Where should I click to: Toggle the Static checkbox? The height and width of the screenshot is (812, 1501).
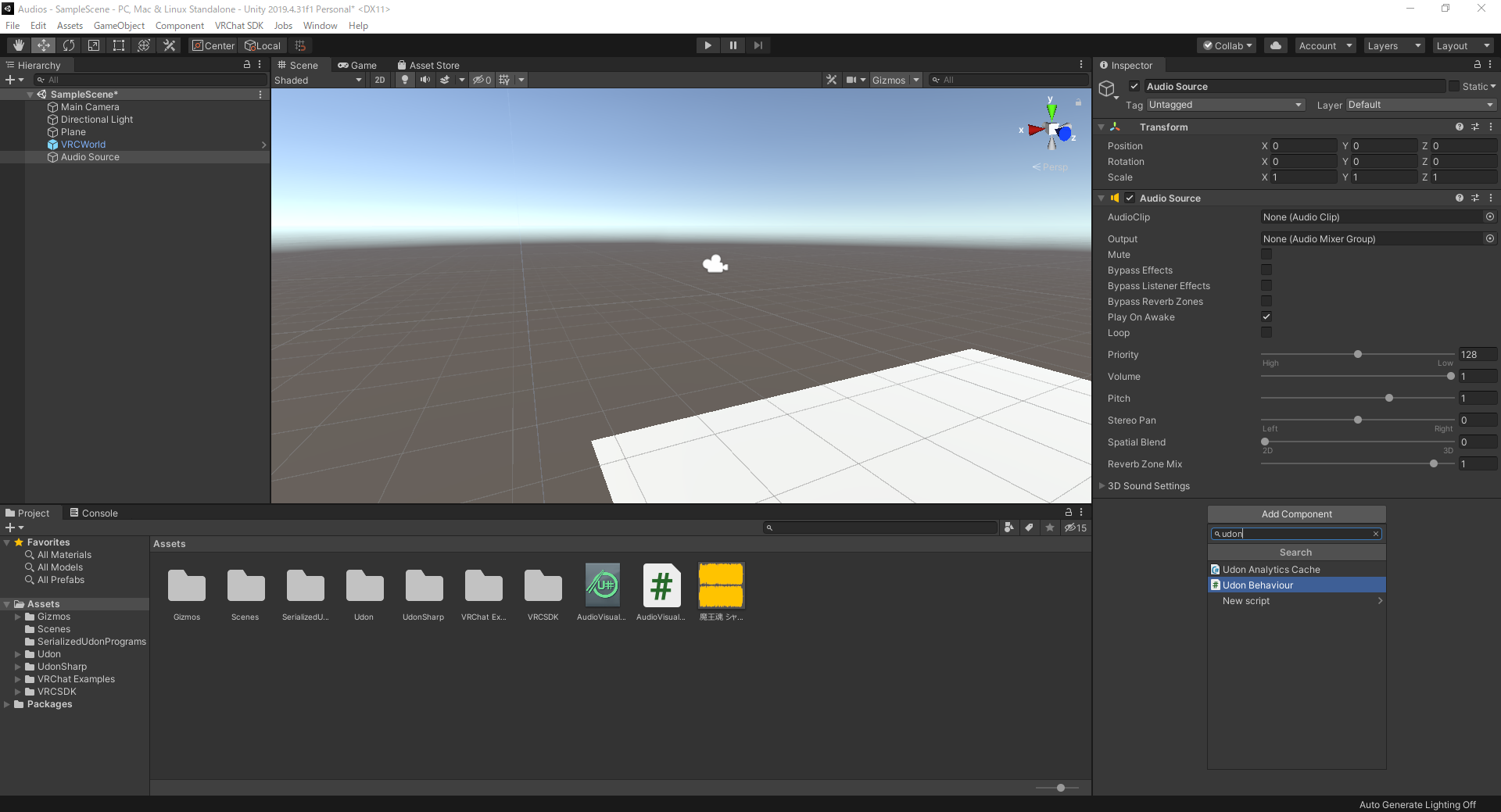tap(1454, 86)
